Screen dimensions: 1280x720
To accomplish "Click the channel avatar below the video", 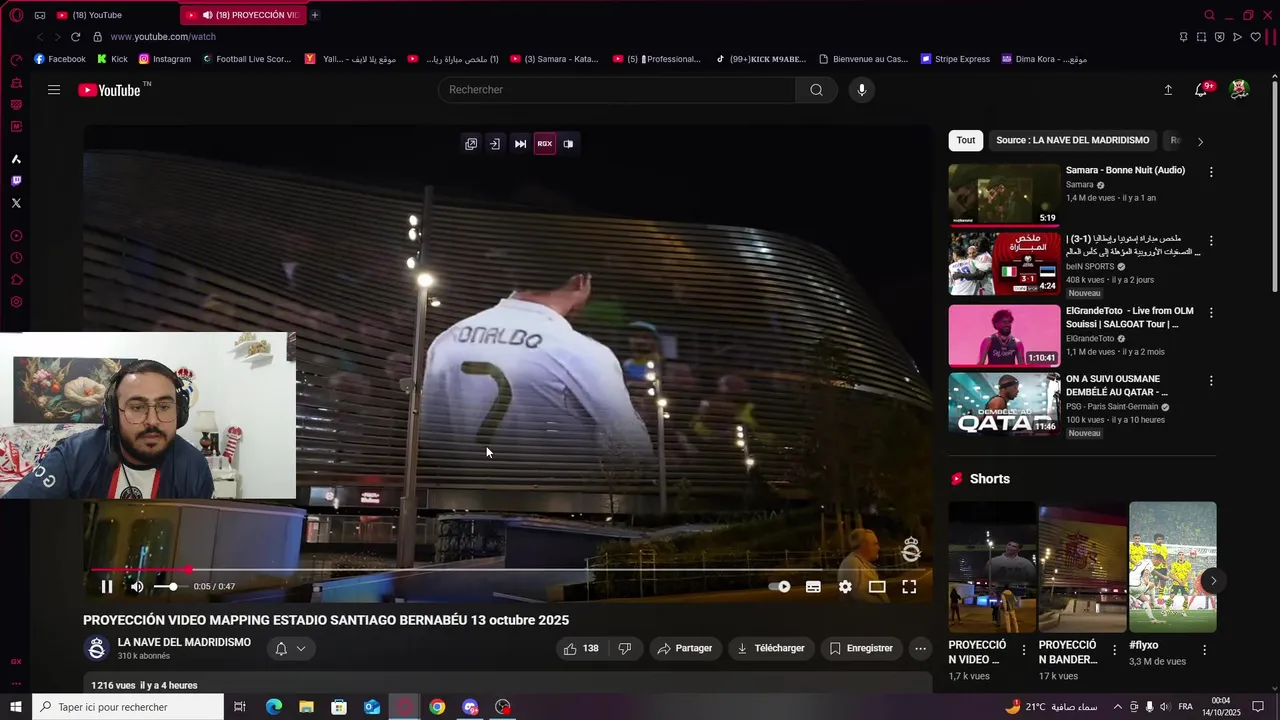I will pyautogui.click(x=97, y=649).
